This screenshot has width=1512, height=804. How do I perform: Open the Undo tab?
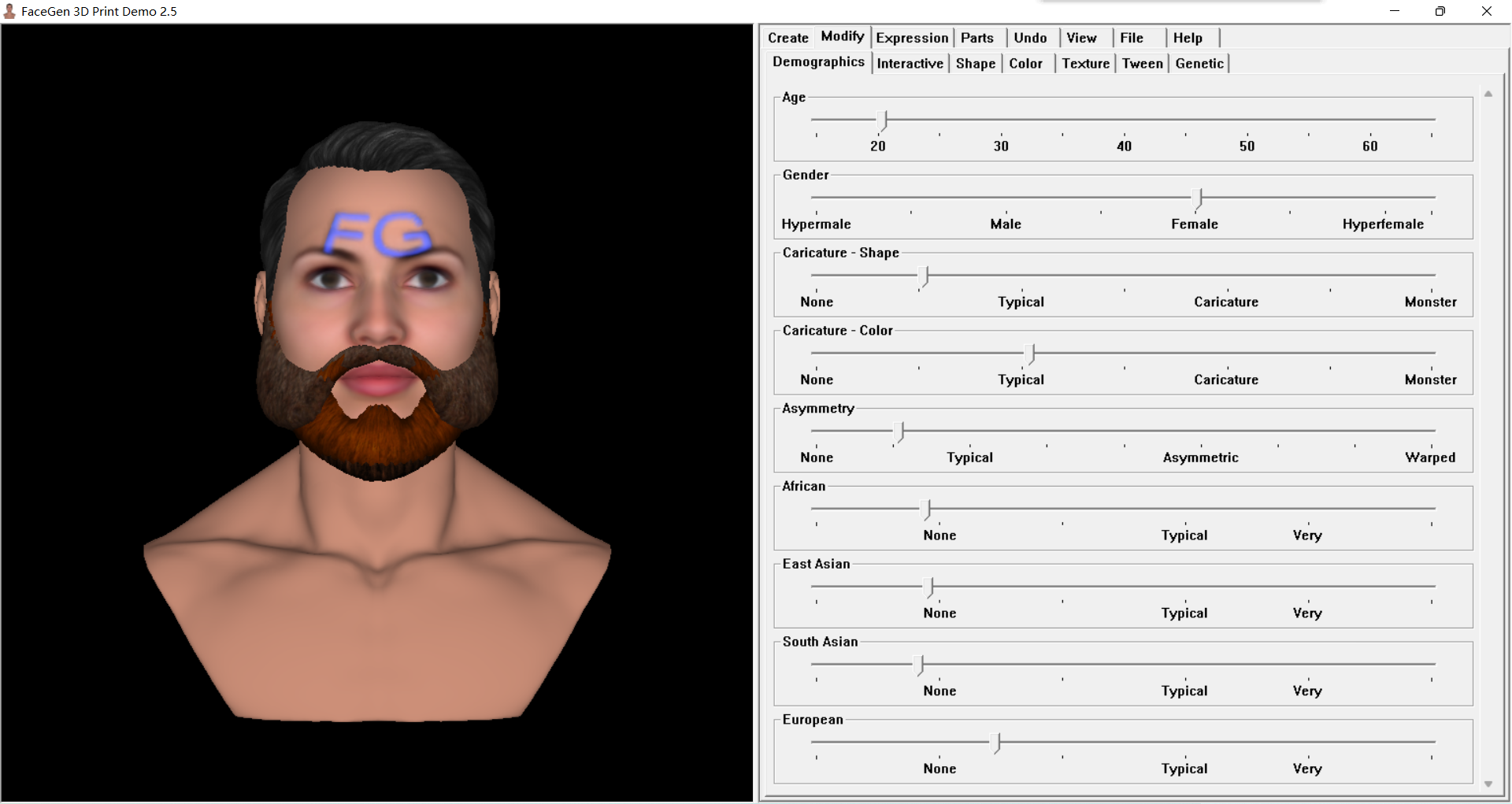pos(1030,38)
